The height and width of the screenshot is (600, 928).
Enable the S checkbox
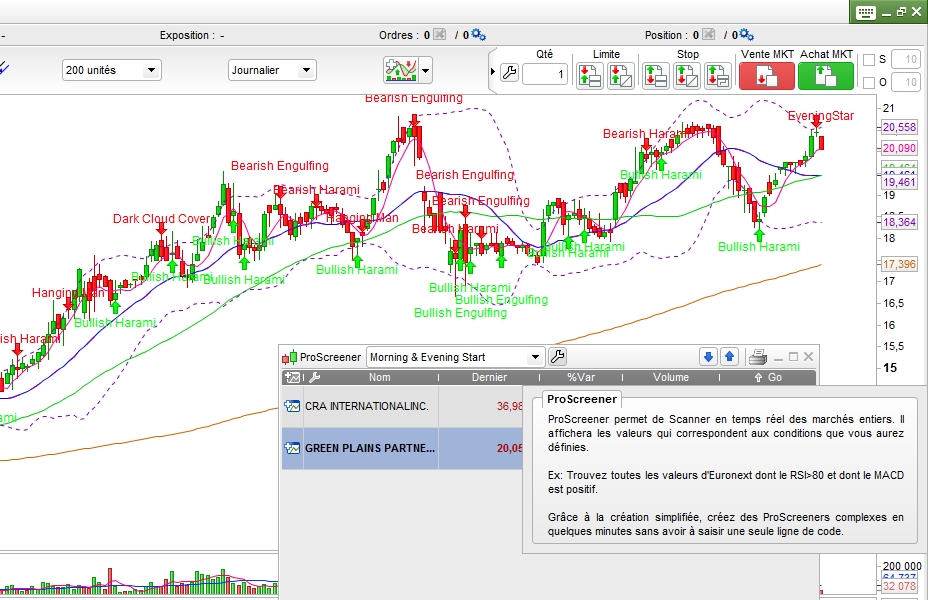[869, 60]
